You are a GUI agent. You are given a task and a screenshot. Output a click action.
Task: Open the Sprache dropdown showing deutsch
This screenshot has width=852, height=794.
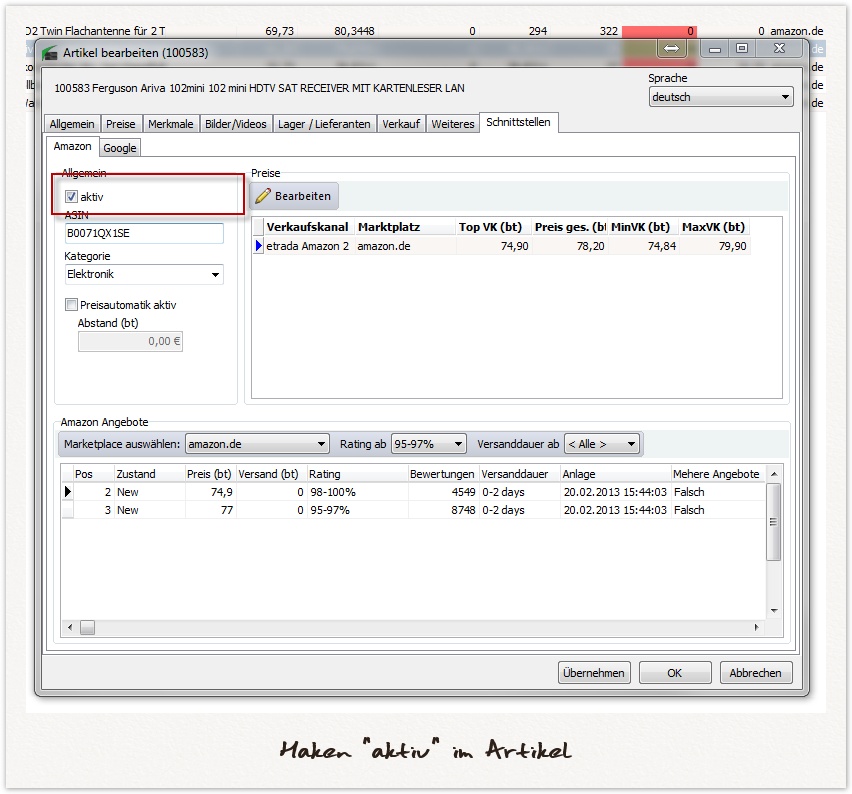coord(786,96)
